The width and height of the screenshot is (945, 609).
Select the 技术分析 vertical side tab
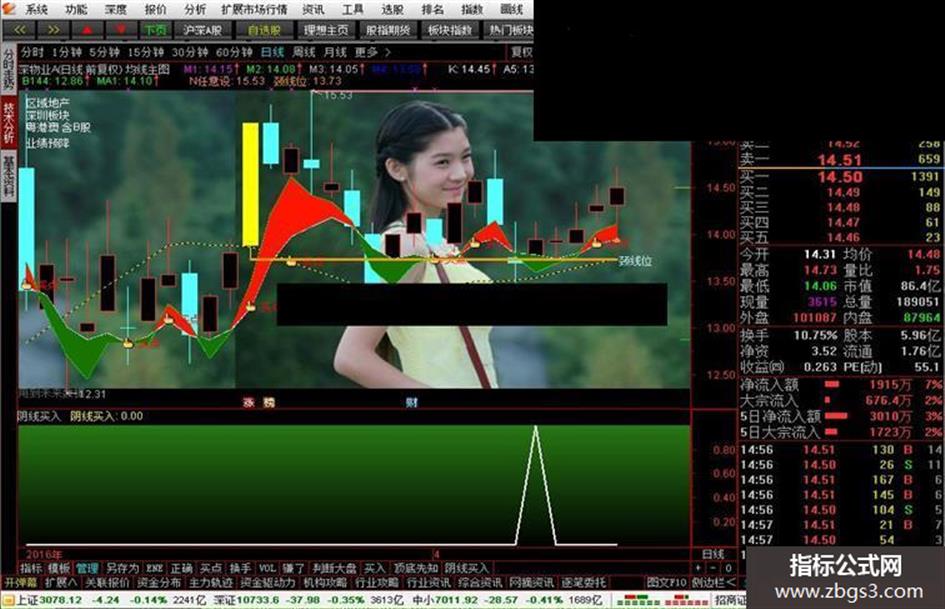click(8, 122)
